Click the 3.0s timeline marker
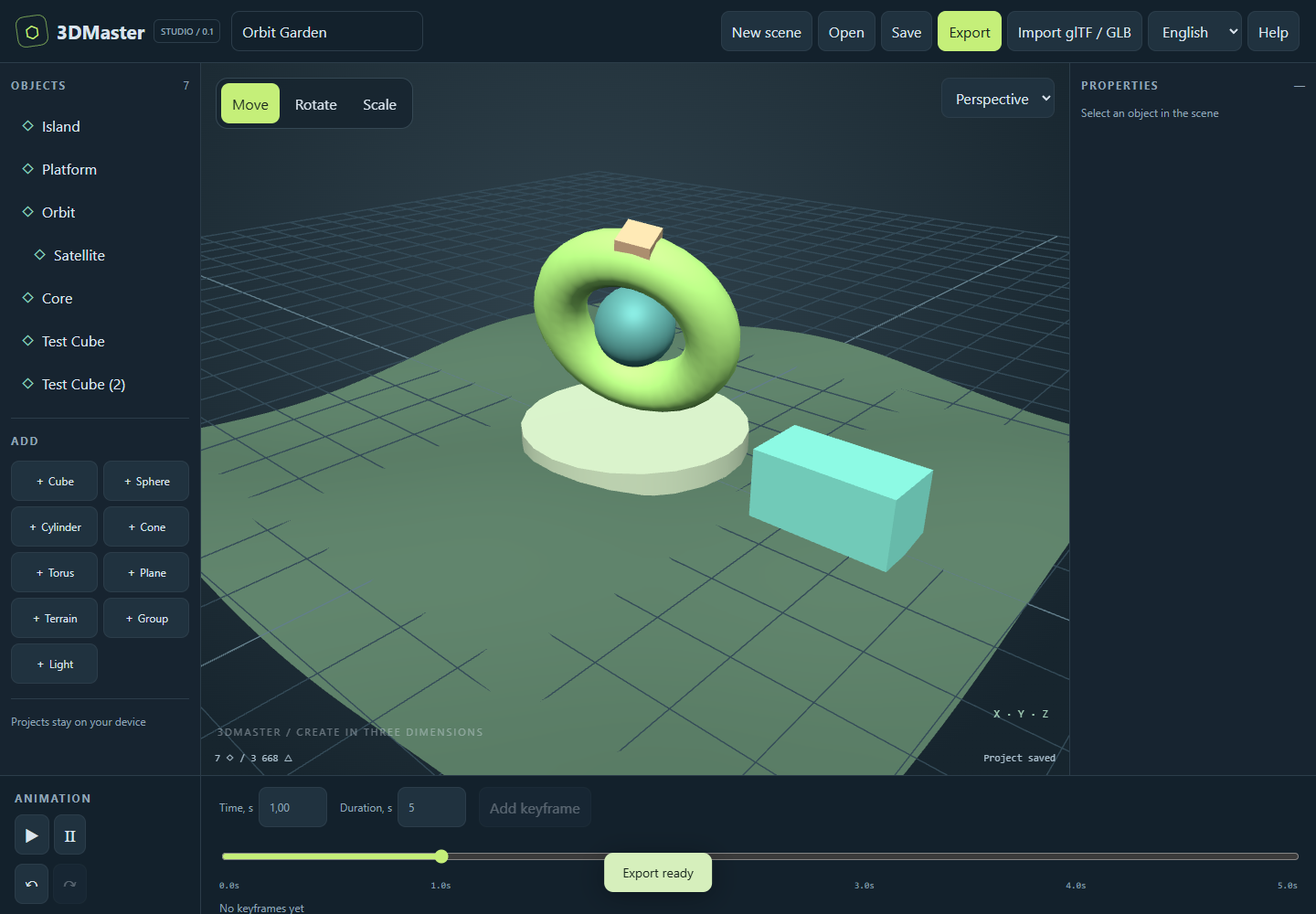 tap(864, 886)
